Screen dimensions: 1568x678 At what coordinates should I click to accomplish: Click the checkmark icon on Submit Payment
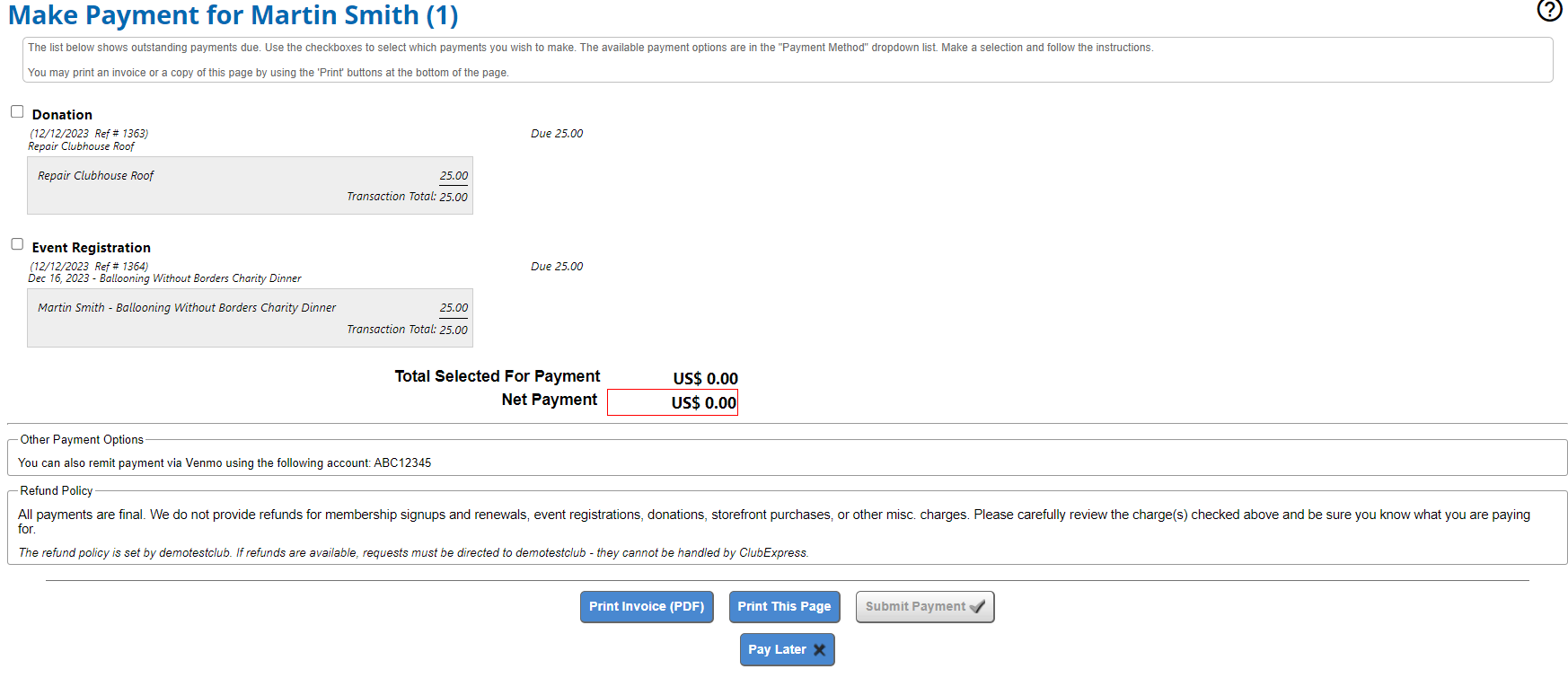click(x=977, y=606)
